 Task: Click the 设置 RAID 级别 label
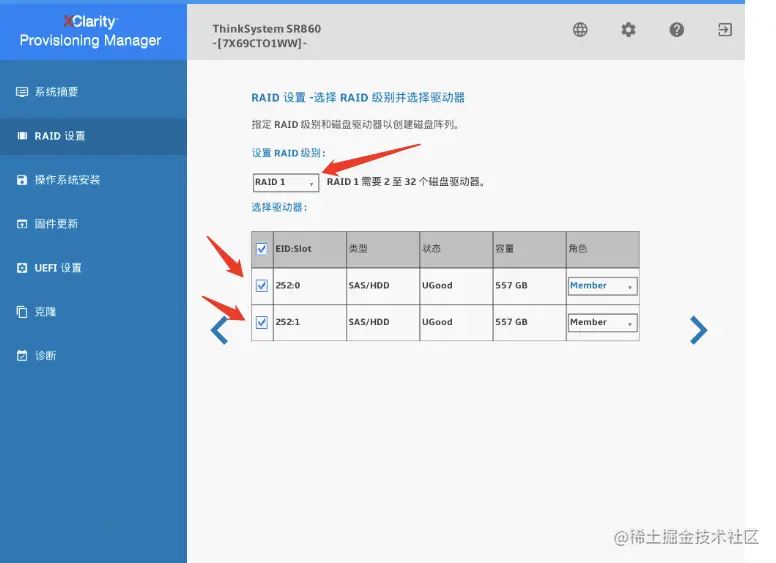point(289,153)
